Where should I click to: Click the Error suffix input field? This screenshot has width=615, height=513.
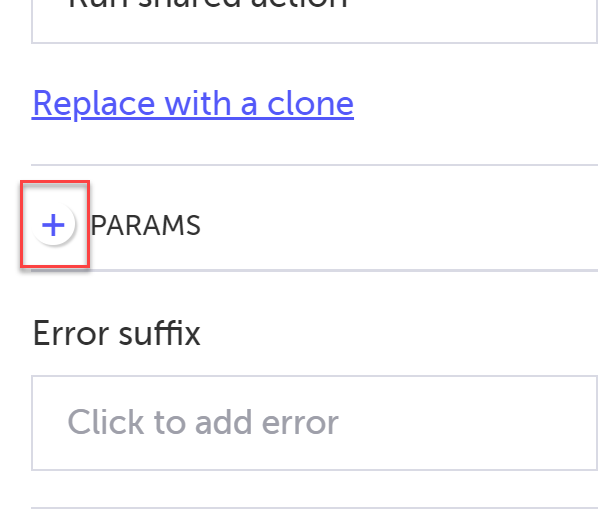coord(314,423)
